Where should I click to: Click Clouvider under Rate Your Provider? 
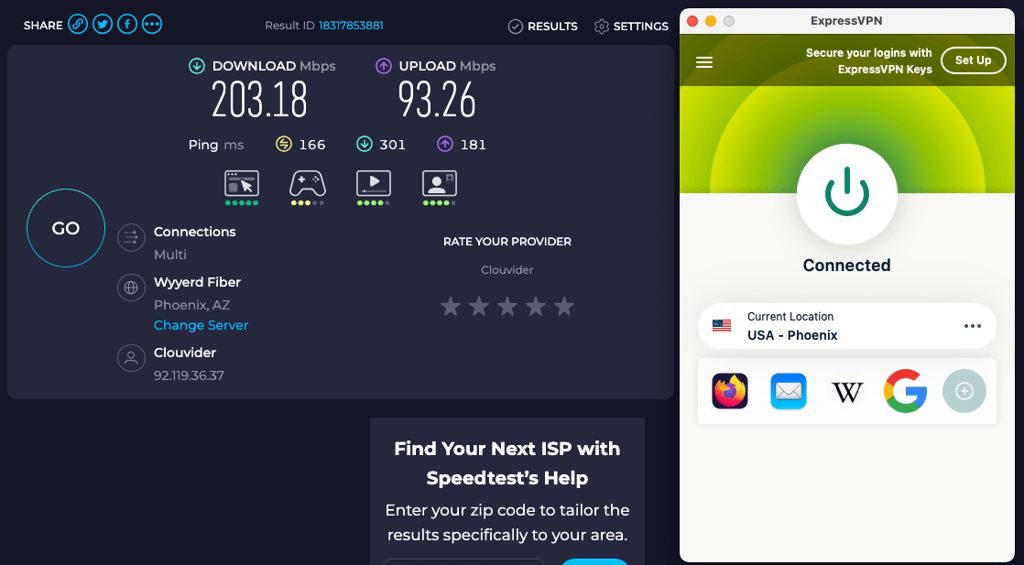pos(507,270)
